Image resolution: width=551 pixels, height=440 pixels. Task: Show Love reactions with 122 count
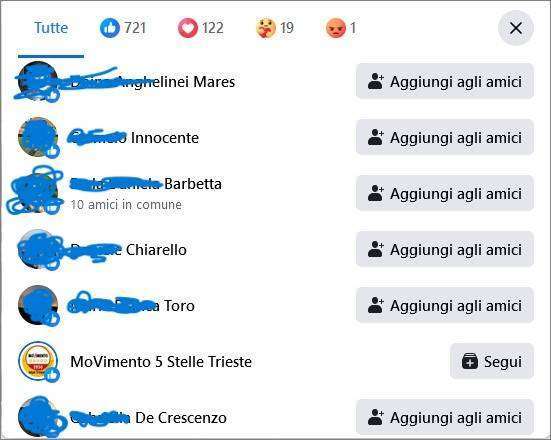point(201,28)
